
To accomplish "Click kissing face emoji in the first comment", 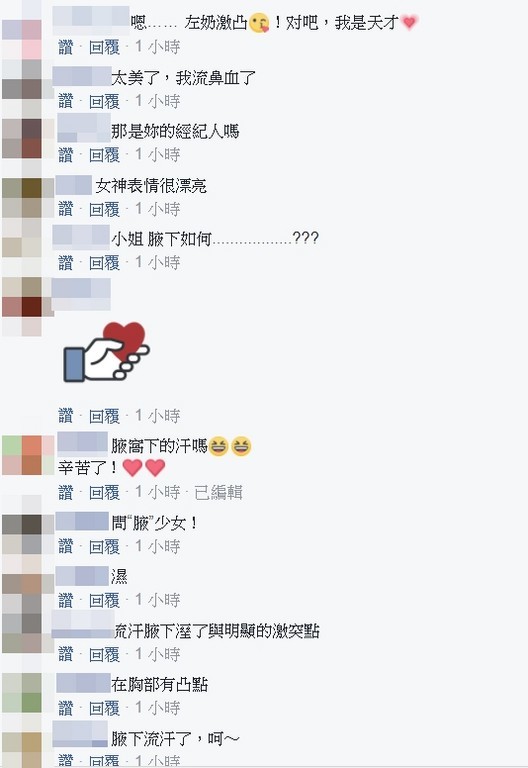I will point(259,23).
